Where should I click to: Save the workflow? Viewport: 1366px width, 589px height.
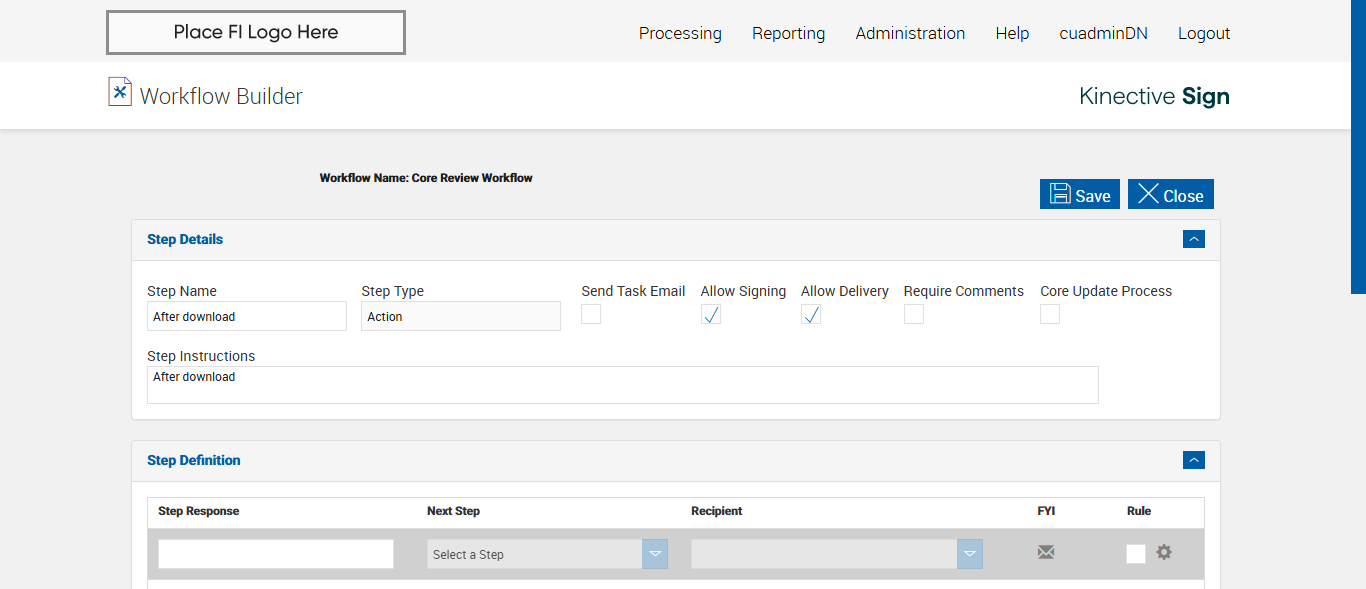coord(1080,195)
